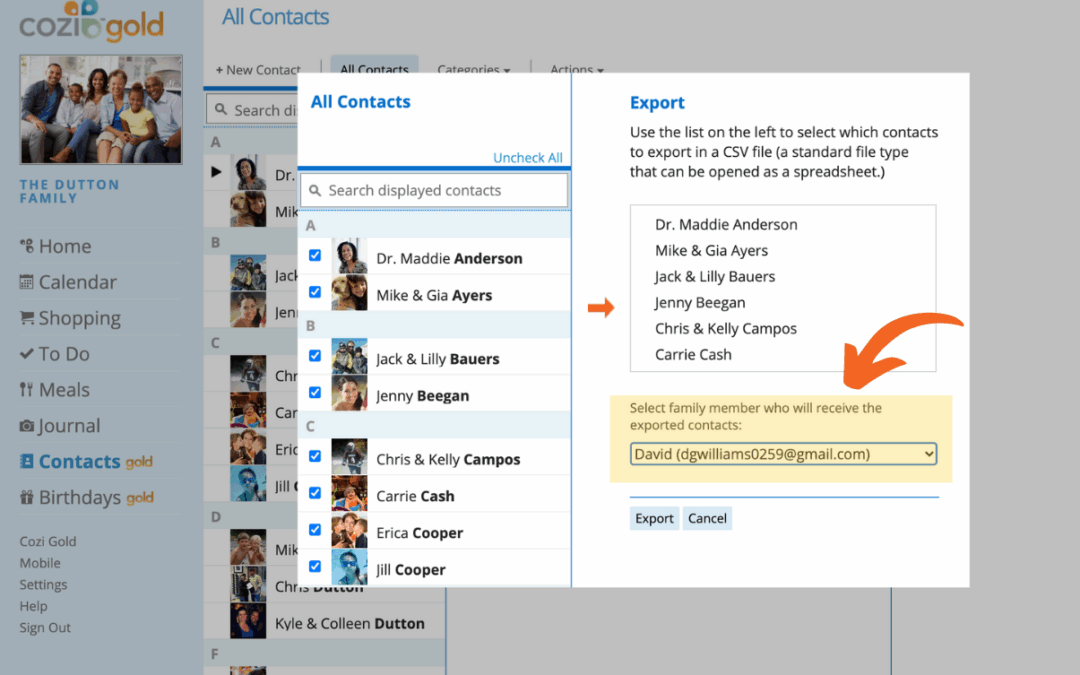Screen dimensions: 1080x675
Task: Click the Cozi Gold logo
Action: [91, 21]
